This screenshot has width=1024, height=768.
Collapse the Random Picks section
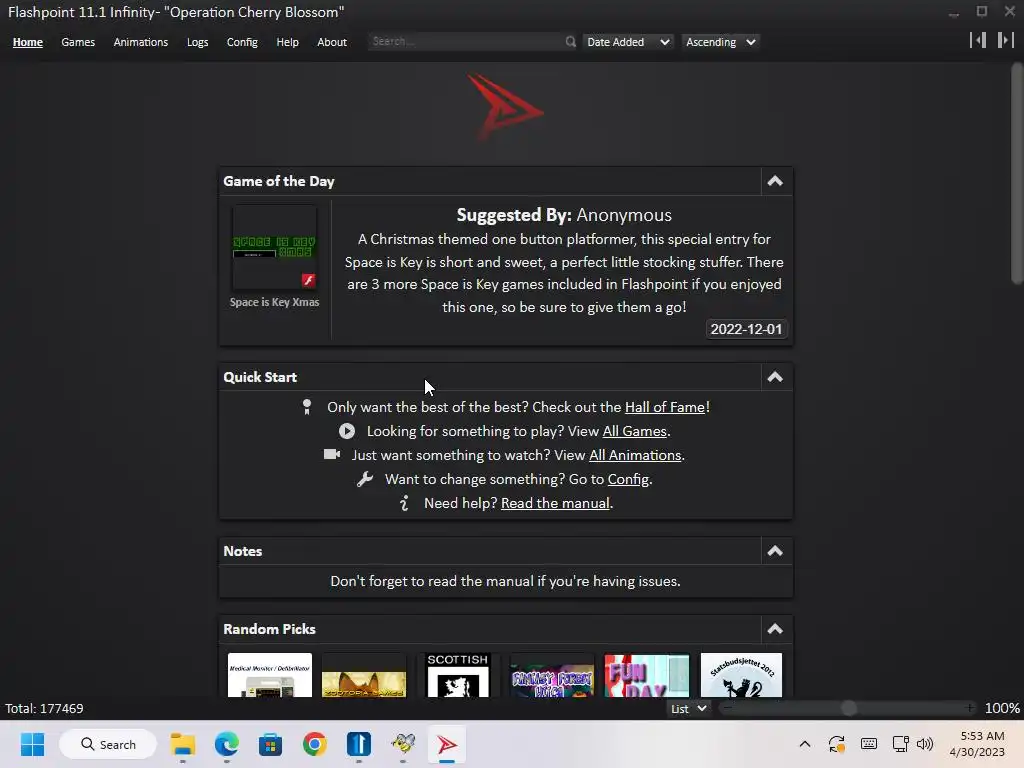point(775,629)
